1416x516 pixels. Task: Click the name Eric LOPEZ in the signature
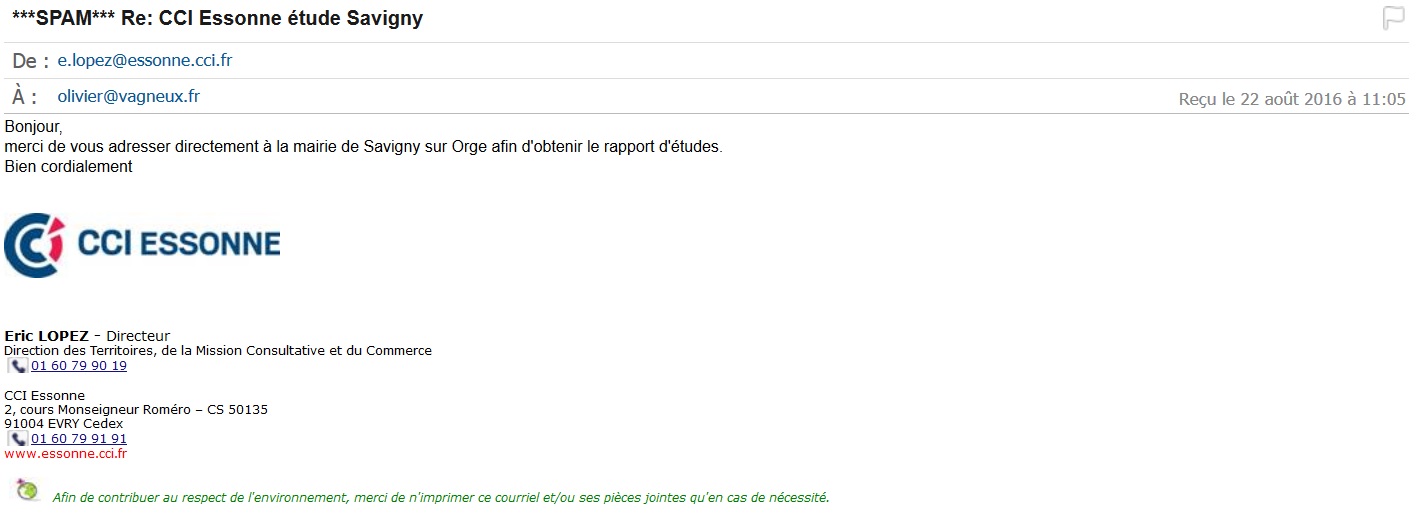(x=47, y=336)
